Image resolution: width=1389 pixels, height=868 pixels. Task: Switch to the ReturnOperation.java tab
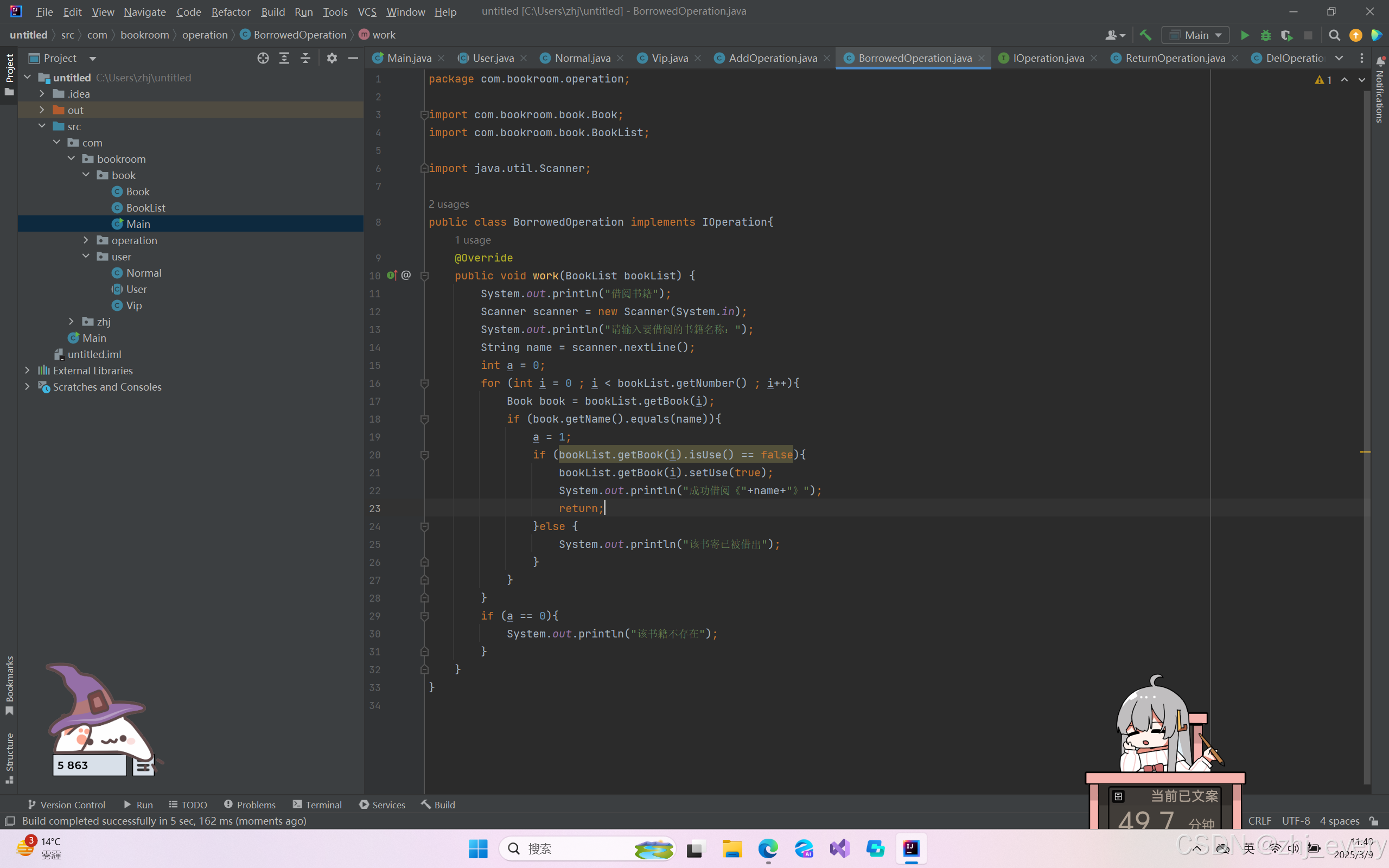pos(1174,58)
